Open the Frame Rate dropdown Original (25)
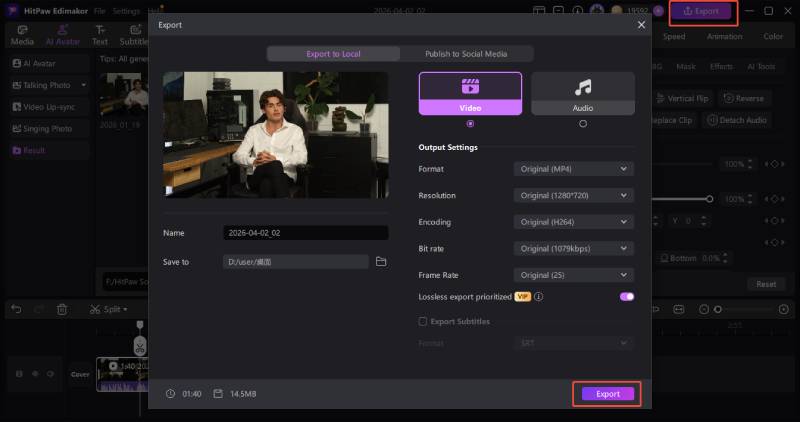Viewport: 800px width, 422px height. pos(573,275)
